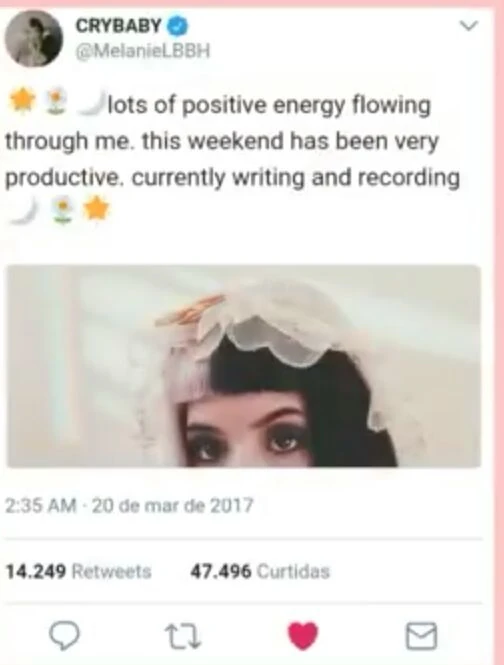Click the orange star emoji at tweet end
Screen dimensions: 504x665
click(x=96, y=210)
